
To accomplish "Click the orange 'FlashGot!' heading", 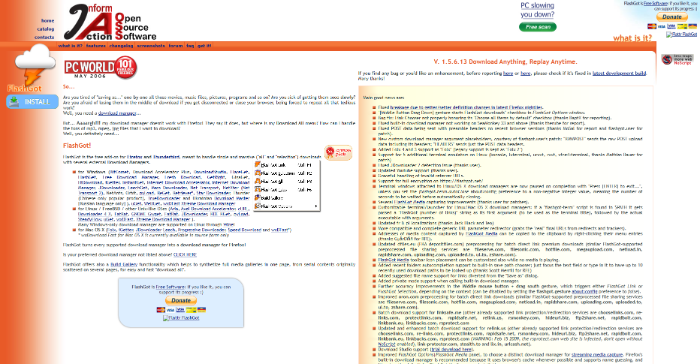I will [77, 146].
